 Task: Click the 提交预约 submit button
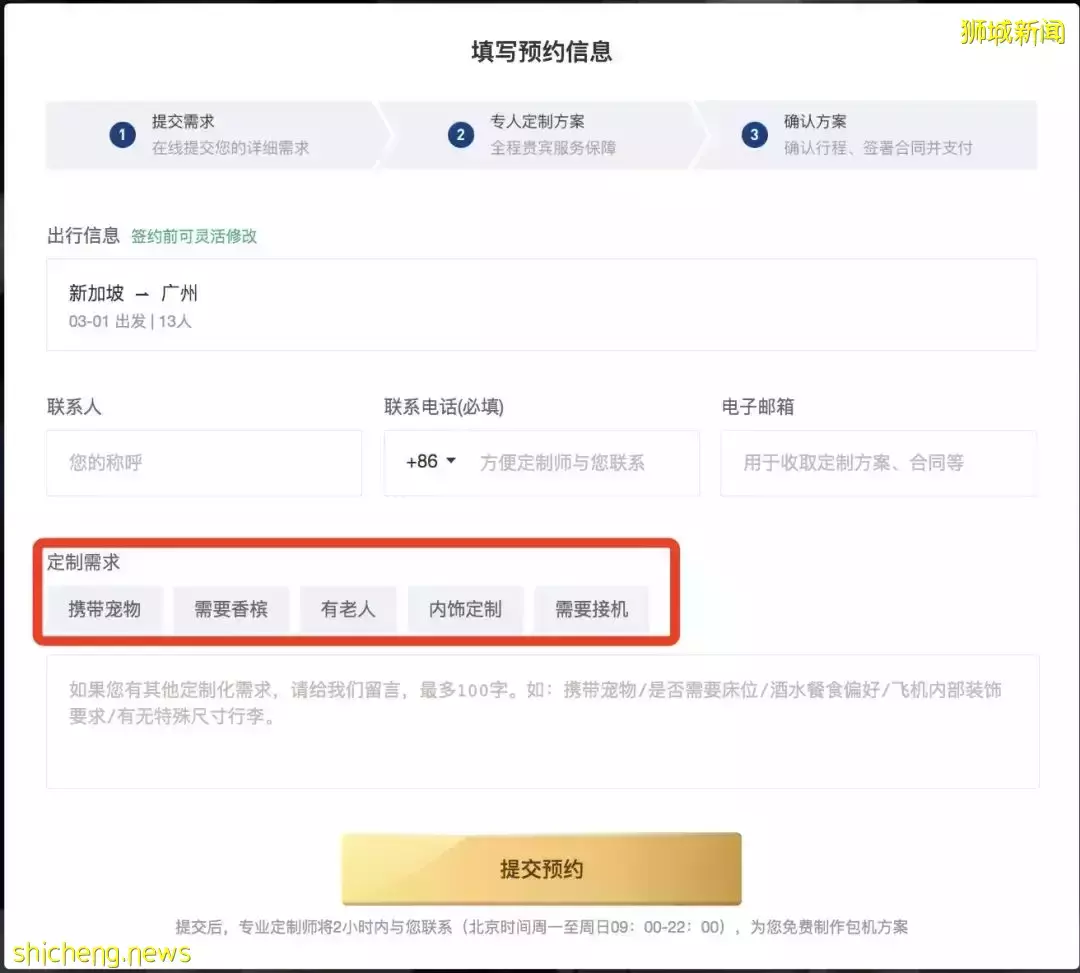pos(540,869)
